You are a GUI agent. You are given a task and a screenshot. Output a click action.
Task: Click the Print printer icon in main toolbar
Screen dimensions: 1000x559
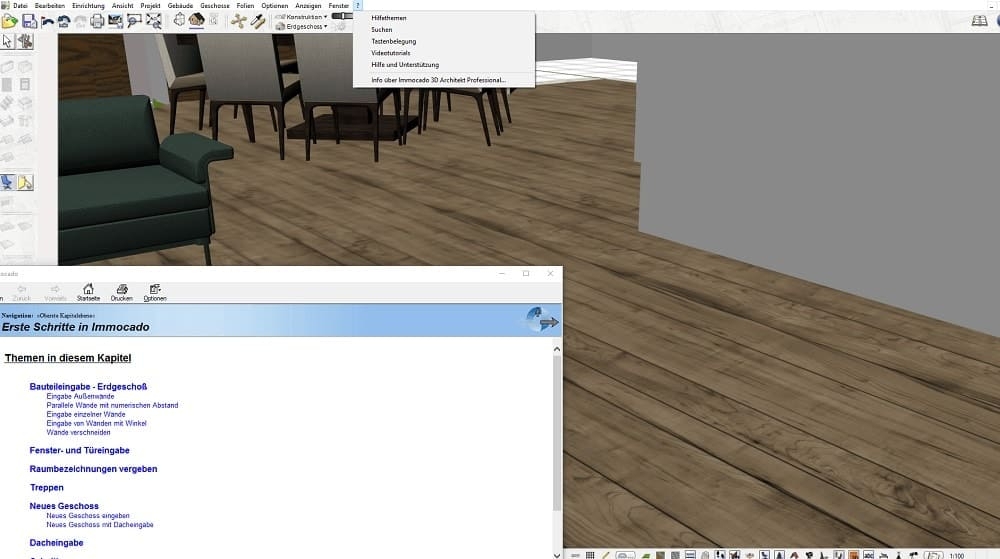coord(97,21)
